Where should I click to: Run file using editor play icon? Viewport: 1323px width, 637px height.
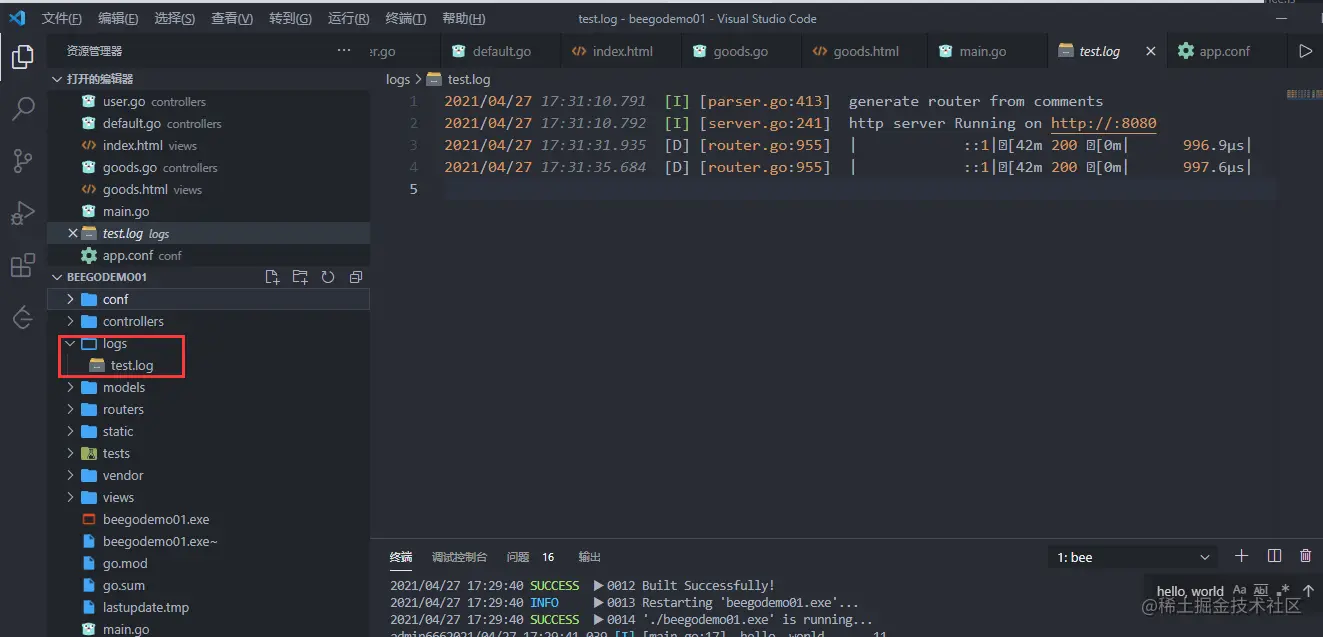click(x=1305, y=51)
